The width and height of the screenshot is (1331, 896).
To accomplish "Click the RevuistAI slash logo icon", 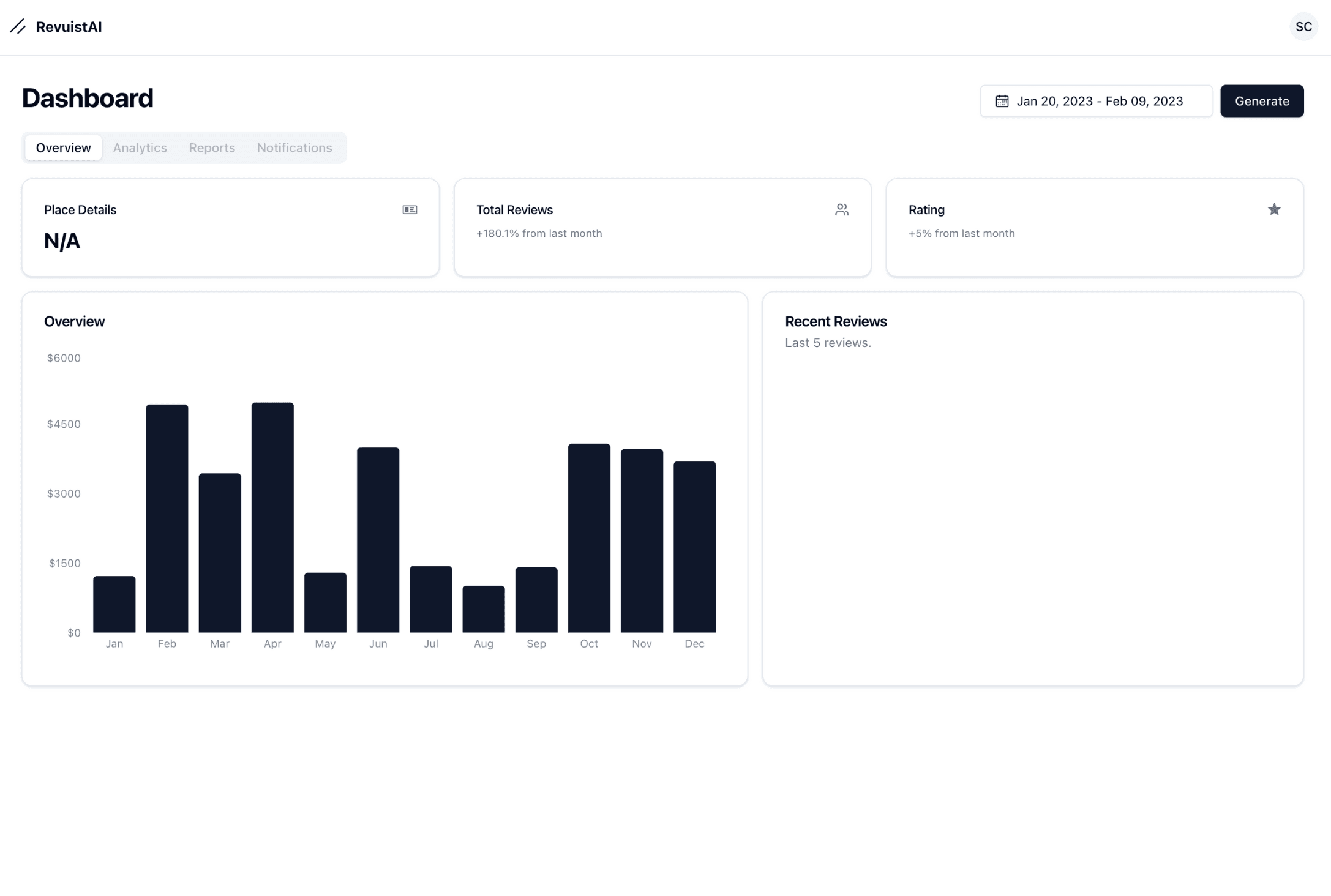I will [18, 26].
